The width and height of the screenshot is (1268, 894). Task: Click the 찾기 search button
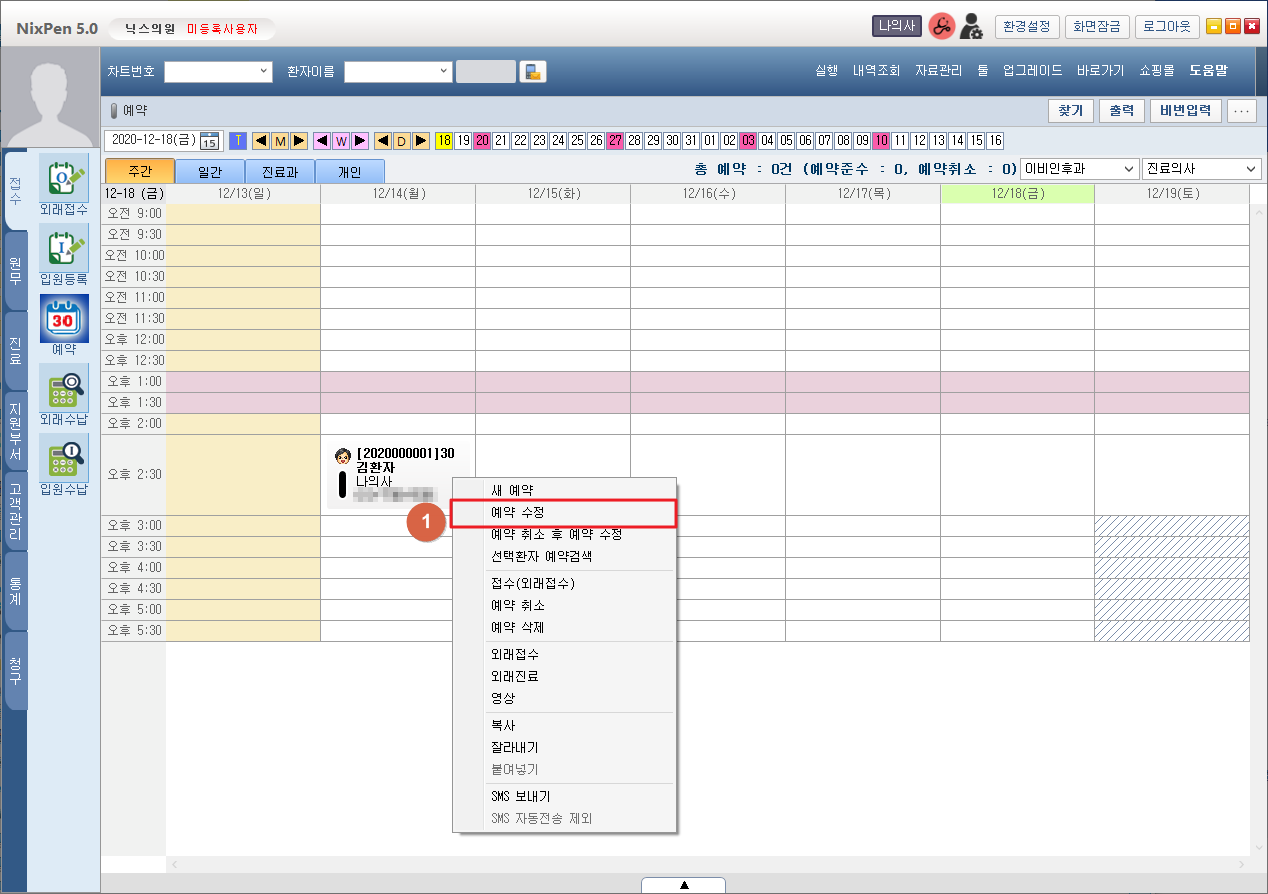[x=1070, y=110]
